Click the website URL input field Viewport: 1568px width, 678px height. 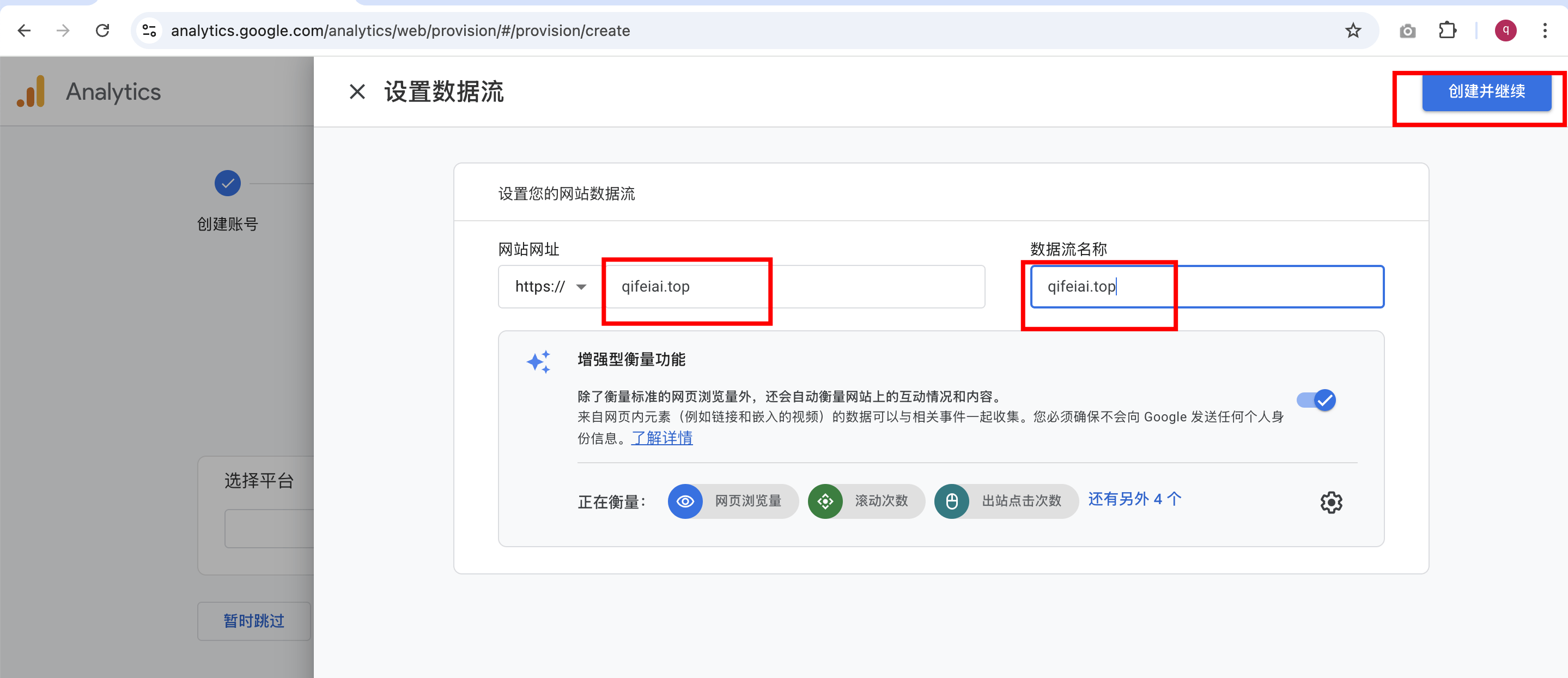(x=791, y=286)
